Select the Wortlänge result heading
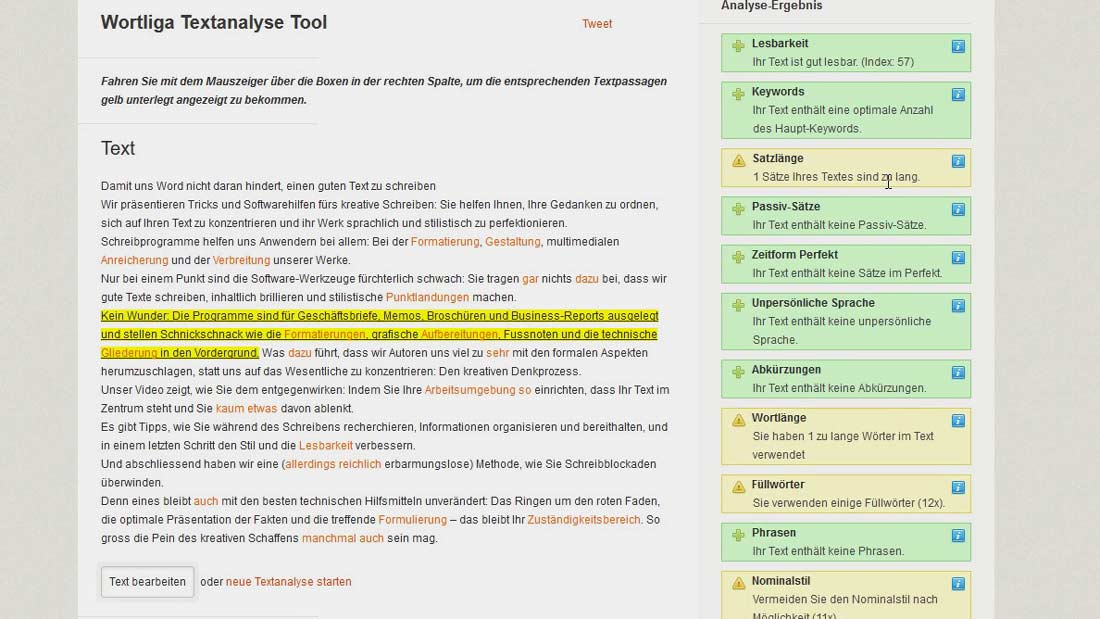The height and width of the screenshot is (619, 1100). pyautogui.click(x=779, y=418)
